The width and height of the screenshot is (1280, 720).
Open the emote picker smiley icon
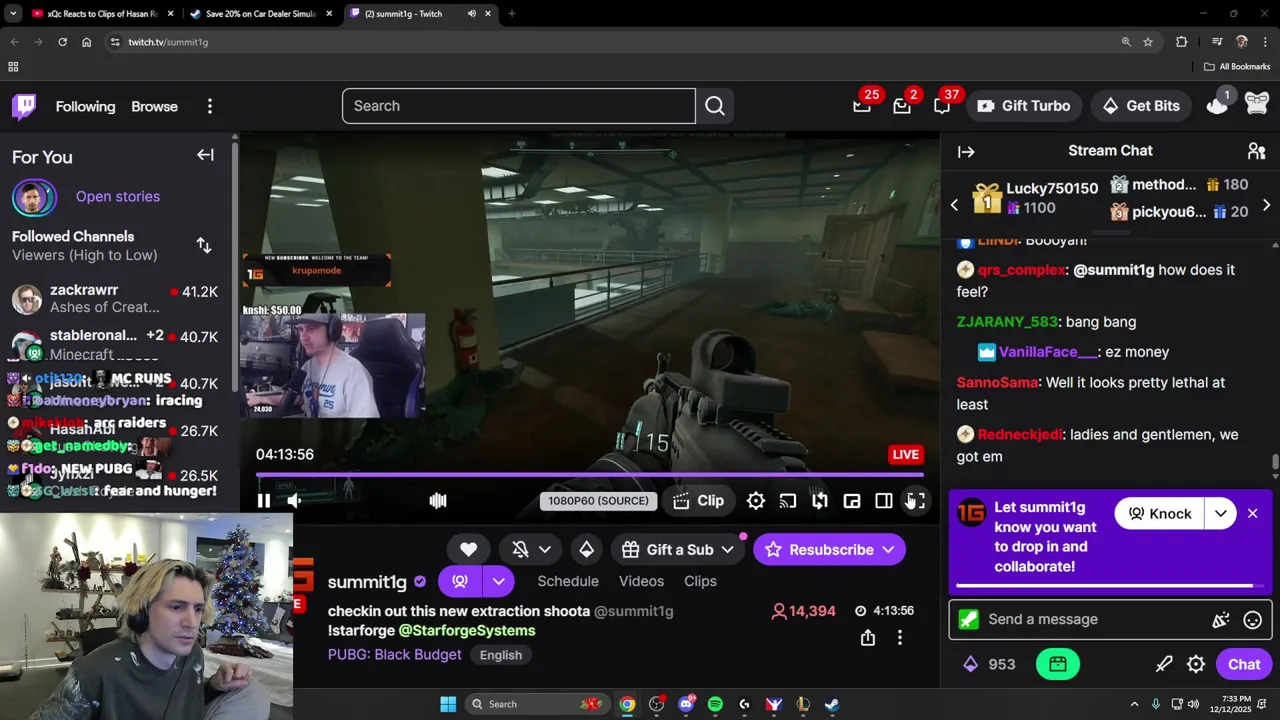tap(1252, 620)
